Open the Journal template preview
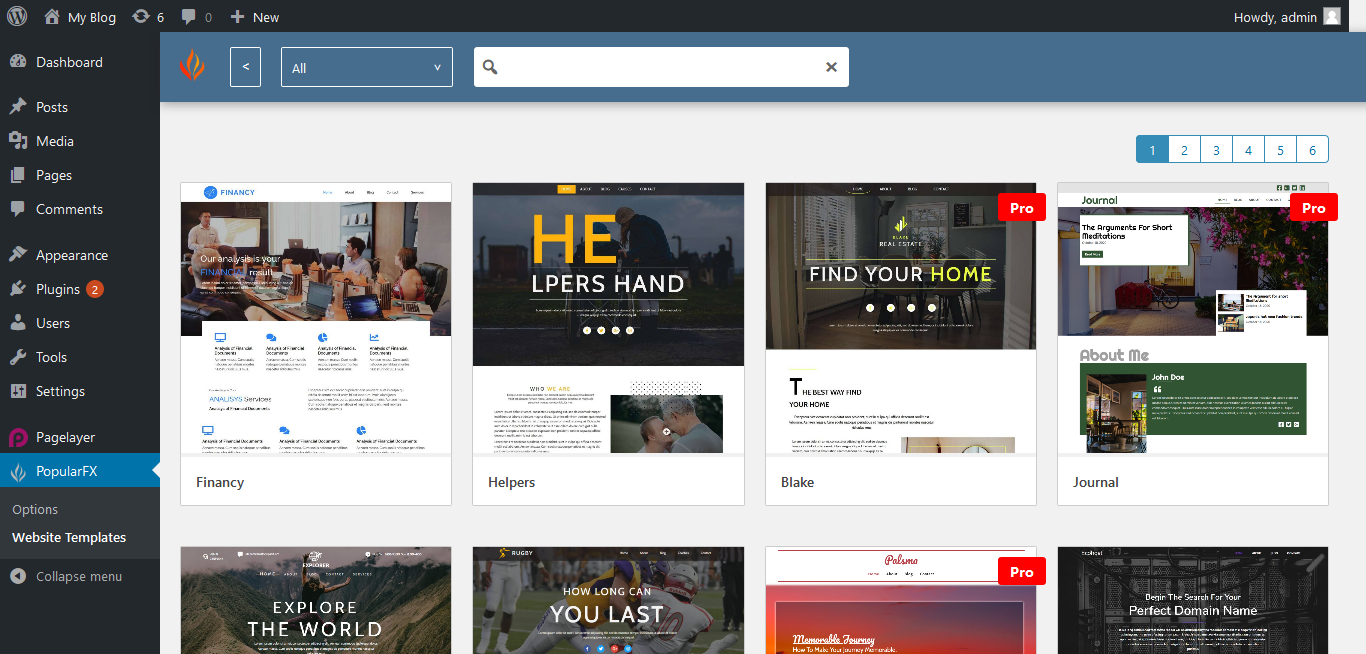This screenshot has height=654, width=1366. pos(1193,318)
